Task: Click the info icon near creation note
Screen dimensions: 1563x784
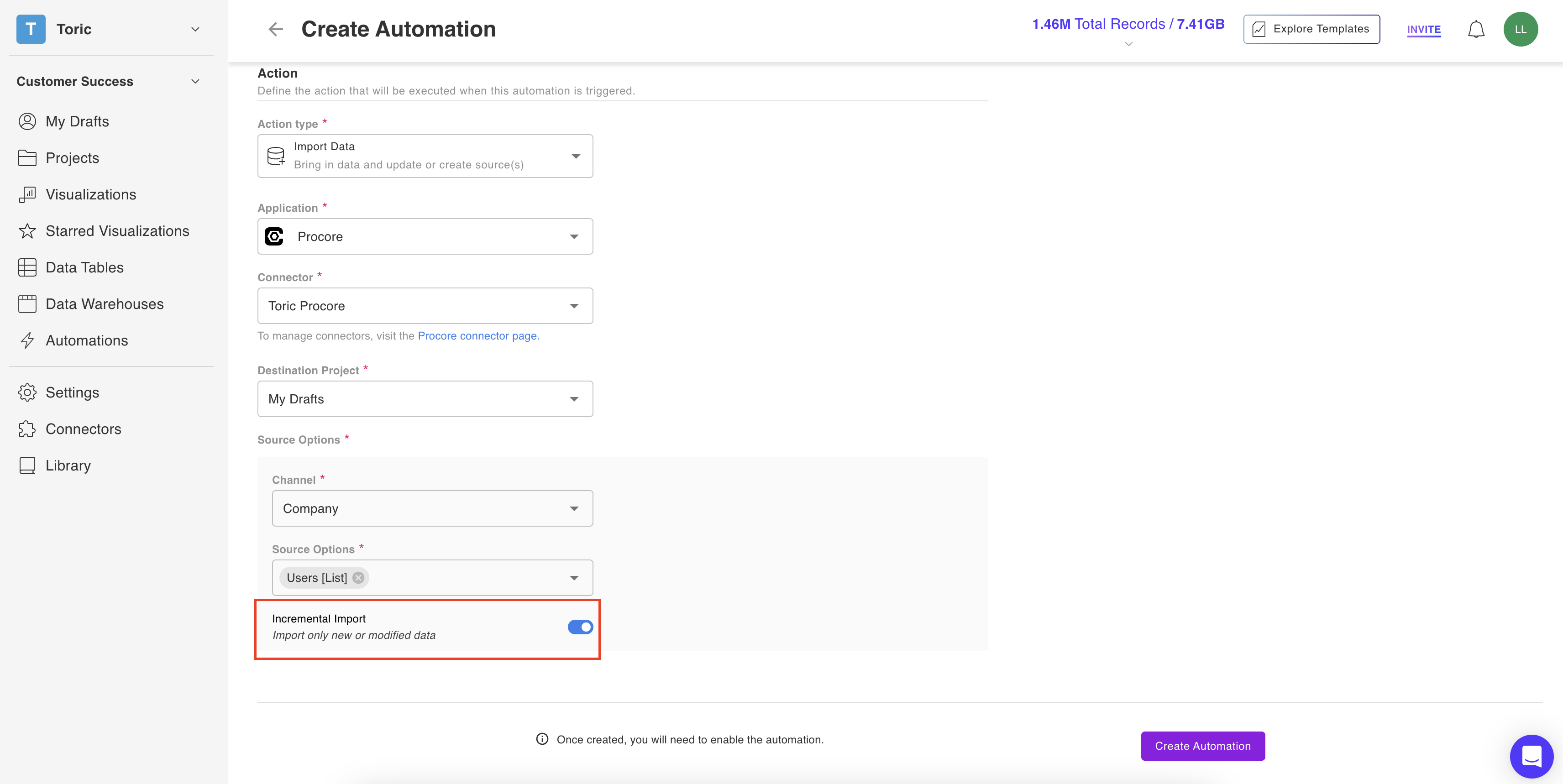Action: (542, 739)
